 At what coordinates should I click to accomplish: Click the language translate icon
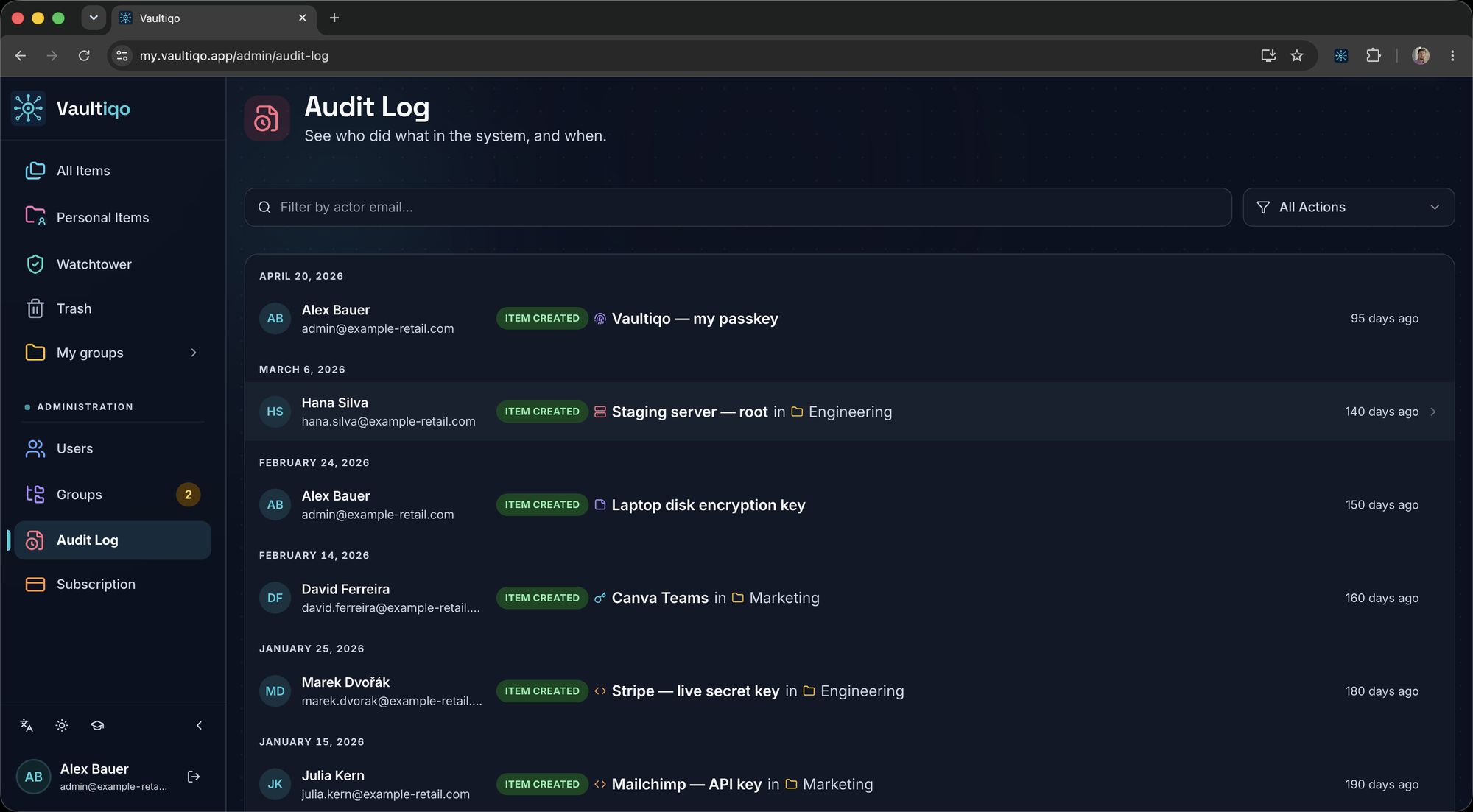[27, 726]
